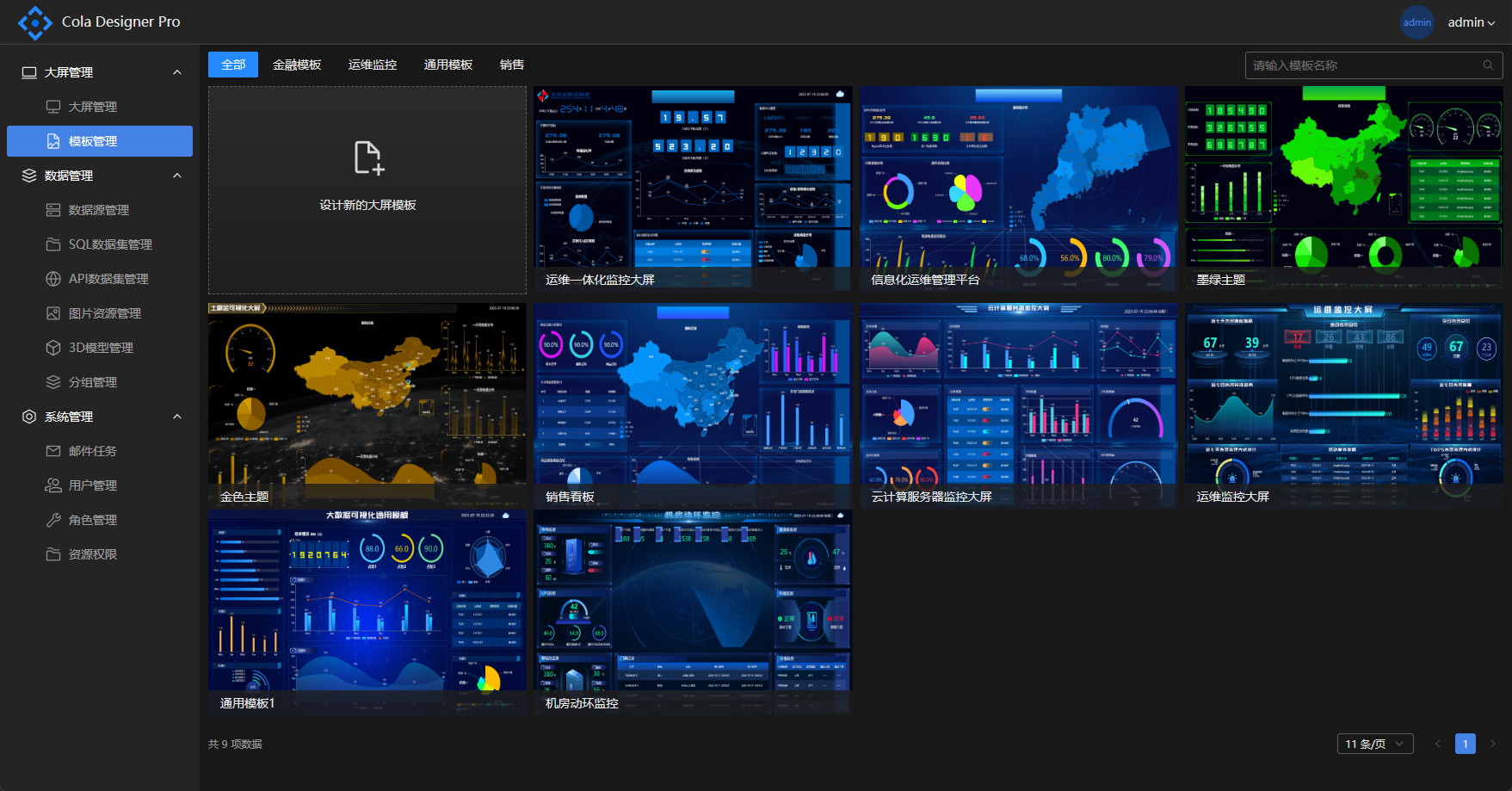Click the 图片资源管理 picture icon
This screenshot has width=1512, height=791.
pyautogui.click(x=53, y=313)
